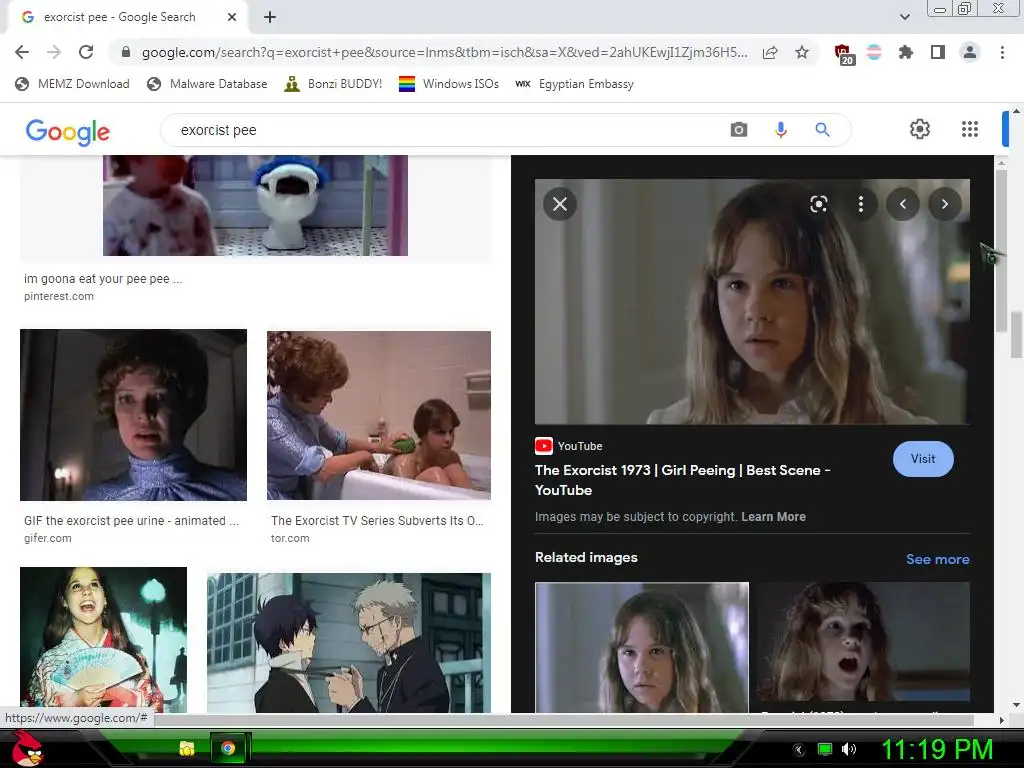Reload the current page
This screenshot has width=1024, height=768.
(x=86, y=52)
